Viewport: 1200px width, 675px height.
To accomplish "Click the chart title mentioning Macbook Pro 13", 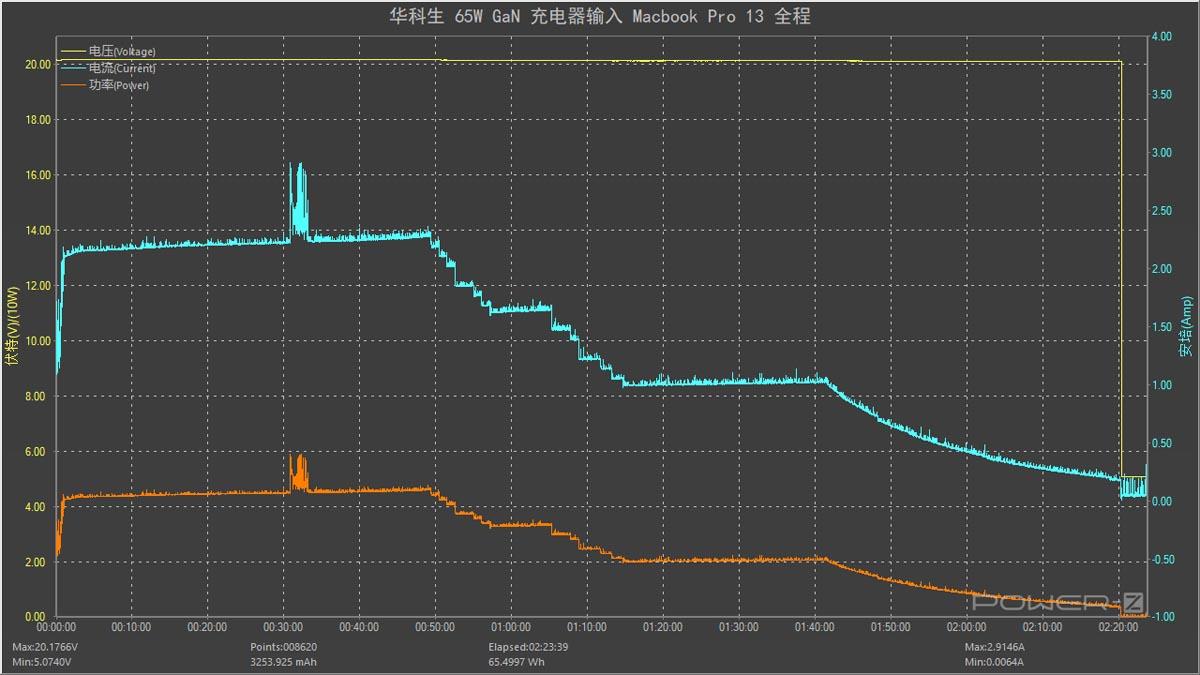I will (599, 16).
